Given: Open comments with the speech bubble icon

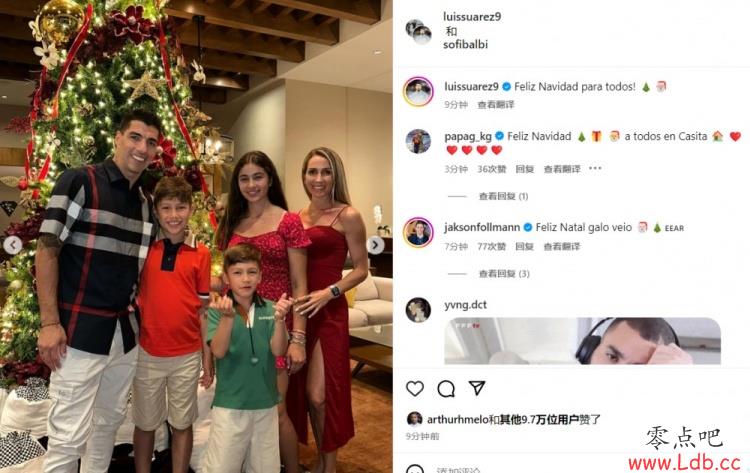Looking at the screenshot, I should tap(446, 389).
